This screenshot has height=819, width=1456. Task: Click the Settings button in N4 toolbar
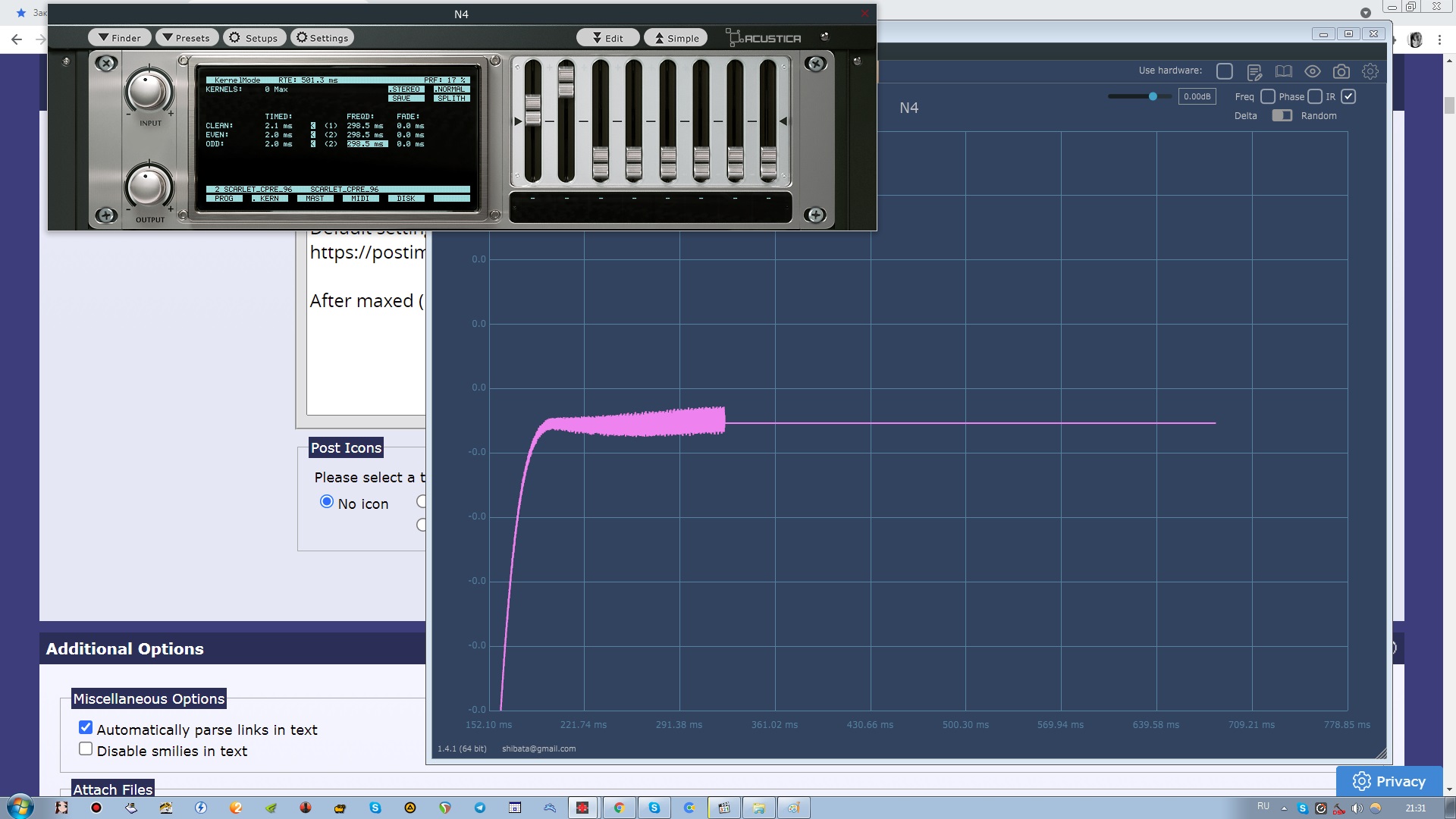322,38
